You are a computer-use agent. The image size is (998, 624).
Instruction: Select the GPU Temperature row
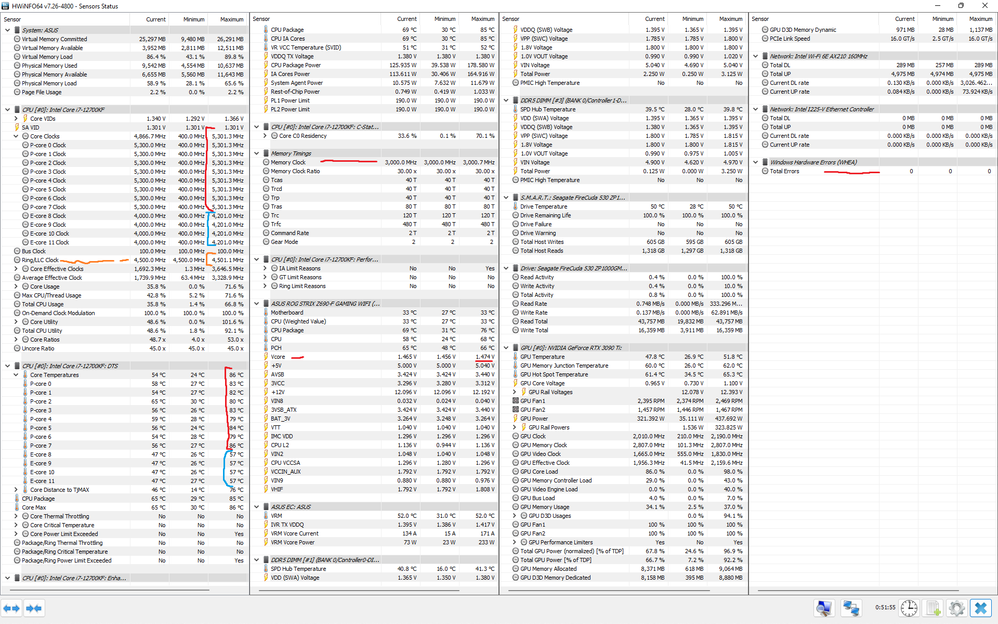click(625, 357)
